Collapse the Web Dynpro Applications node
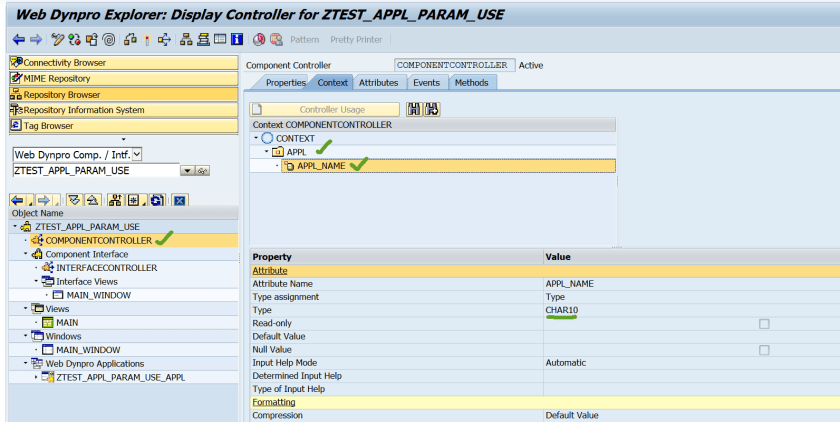 [x=26, y=363]
